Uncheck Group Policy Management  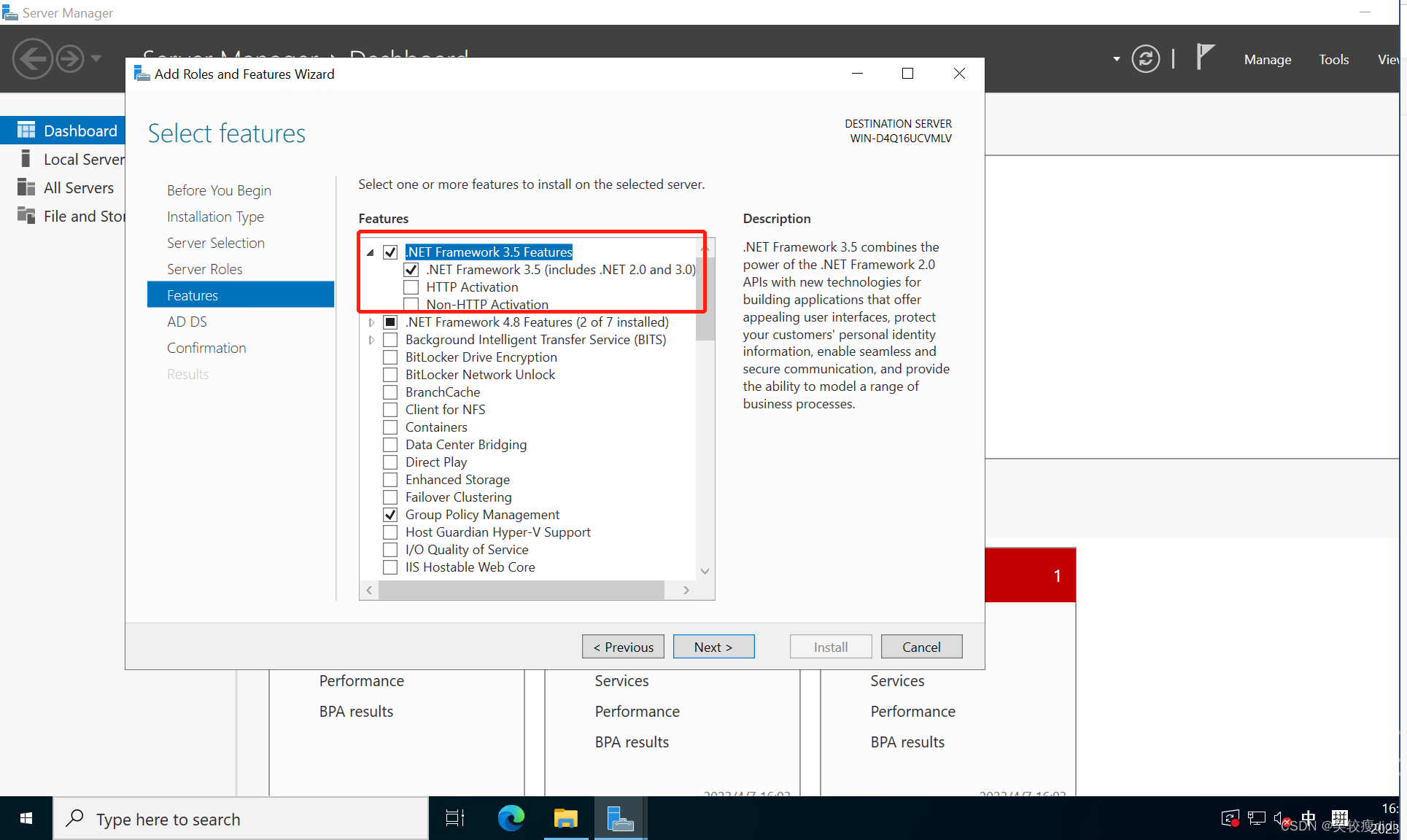click(x=390, y=514)
